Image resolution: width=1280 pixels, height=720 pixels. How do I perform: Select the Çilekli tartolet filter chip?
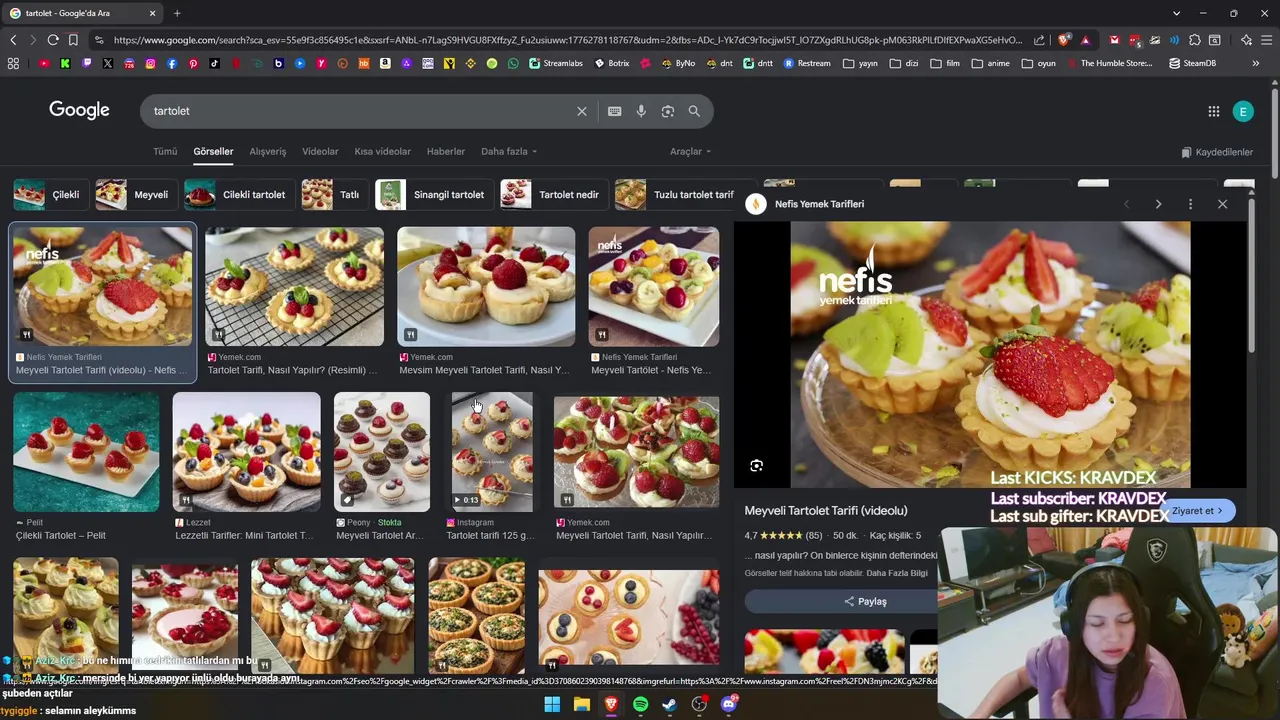tap(239, 194)
